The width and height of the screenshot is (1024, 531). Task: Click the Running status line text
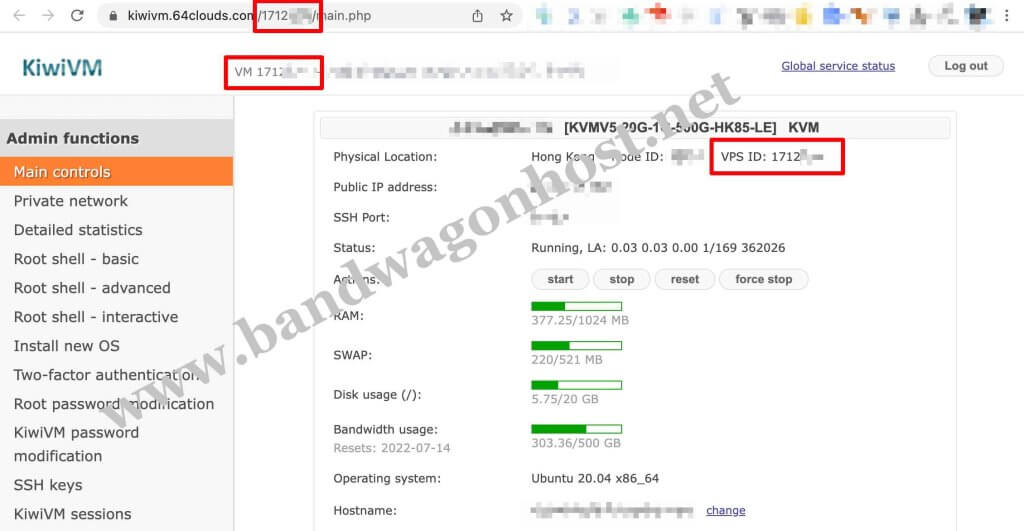(658, 248)
